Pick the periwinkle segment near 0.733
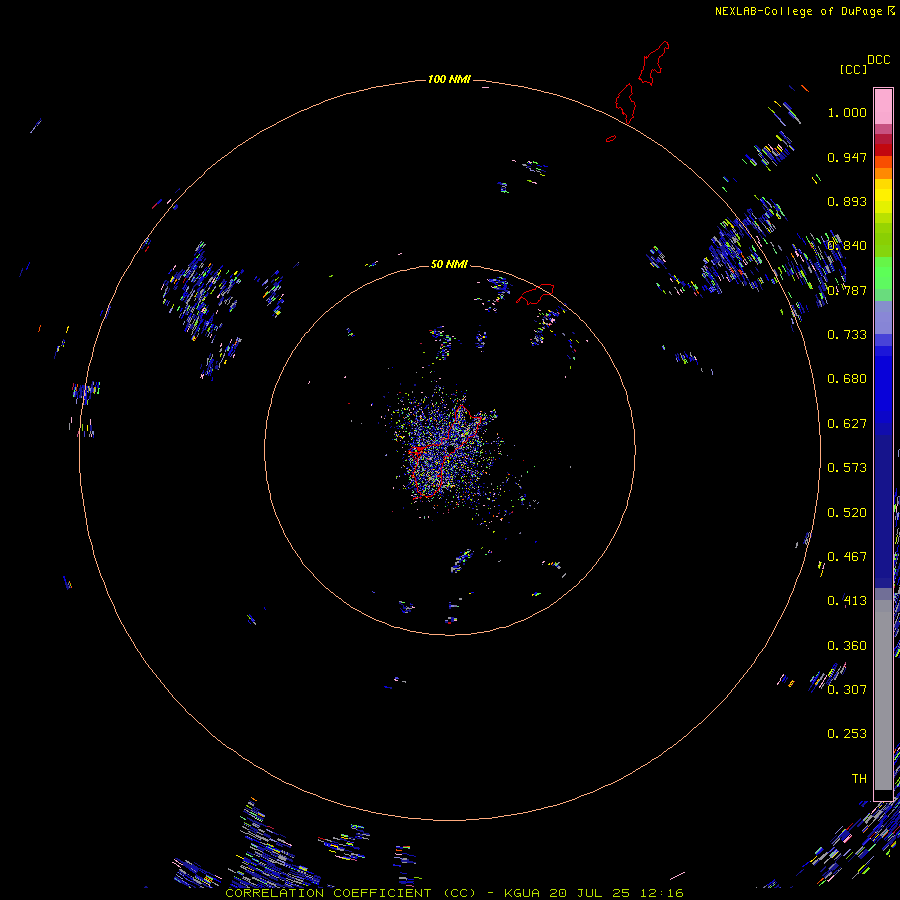900x900 pixels. (x=883, y=317)
